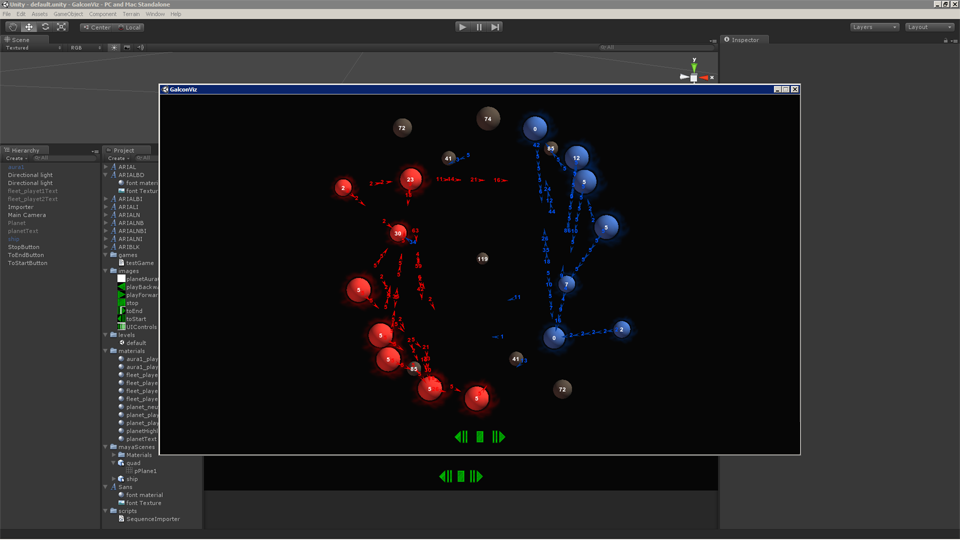Viewport: 960px width, 540px height.
Task: Collapse the scripts folder
Action: [106, 511]
